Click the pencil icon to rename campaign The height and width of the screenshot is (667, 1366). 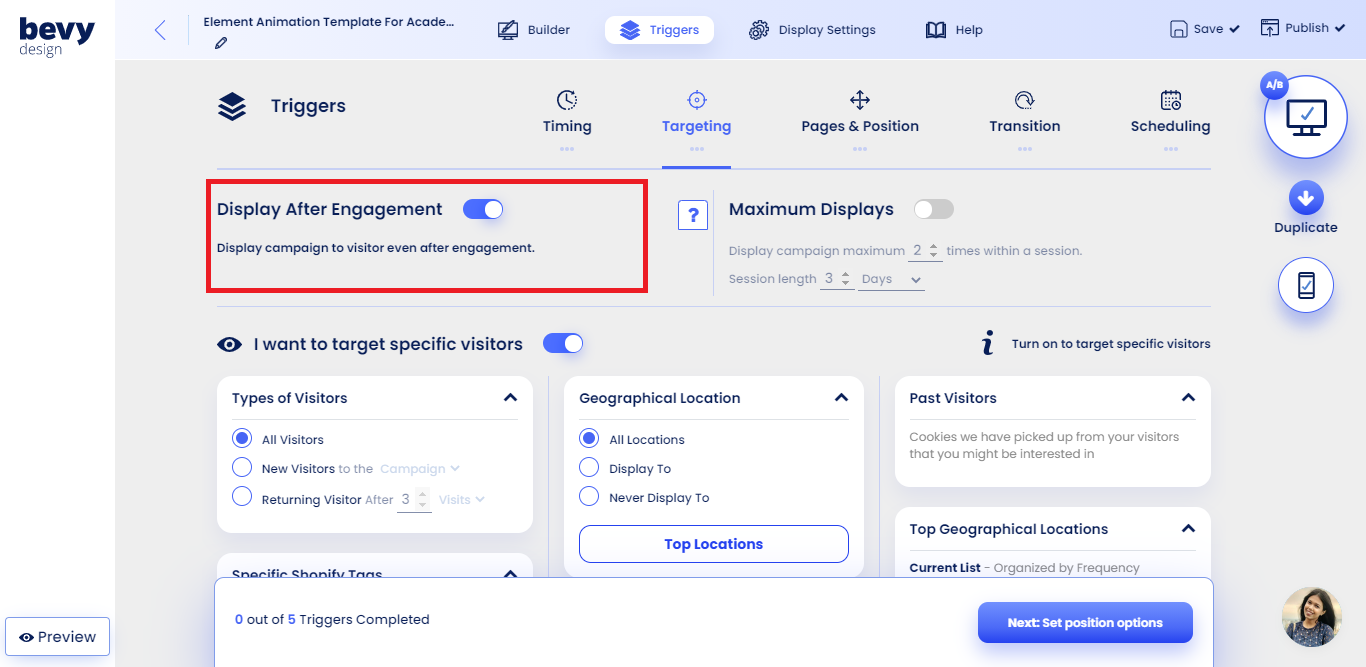tap(220, 43)
